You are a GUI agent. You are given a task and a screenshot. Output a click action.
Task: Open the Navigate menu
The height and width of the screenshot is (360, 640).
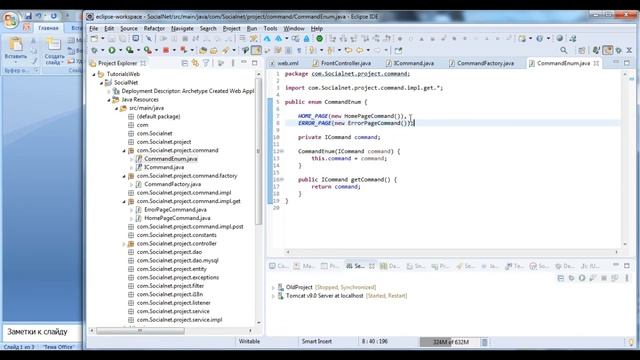(x=182, y=29)
